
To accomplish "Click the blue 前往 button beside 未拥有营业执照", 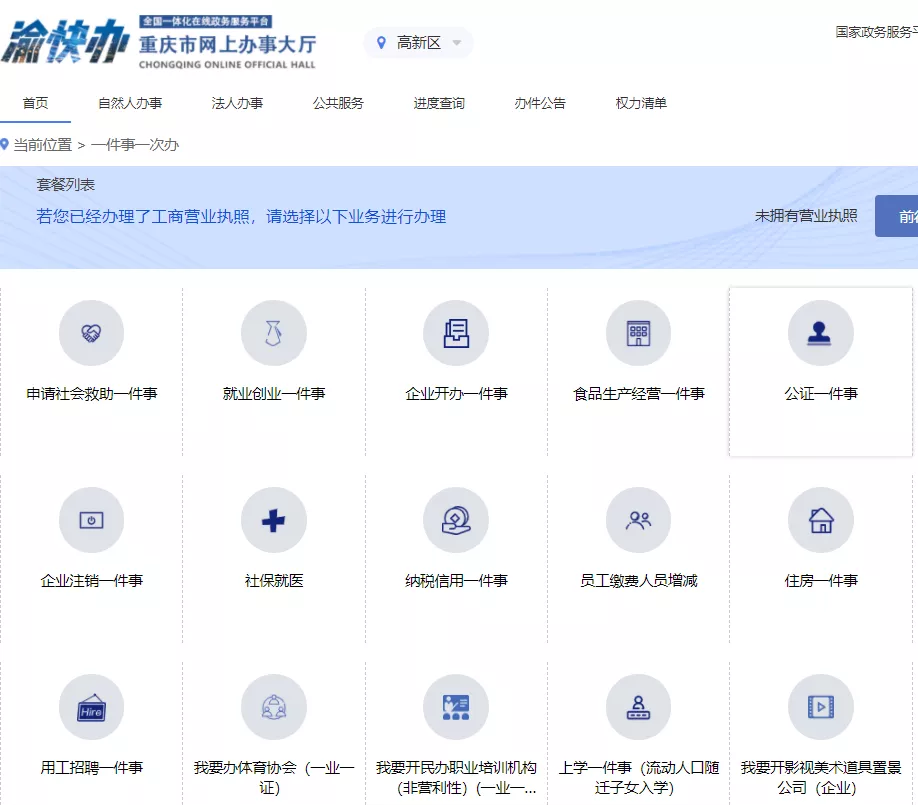I will tap(898, 216).
